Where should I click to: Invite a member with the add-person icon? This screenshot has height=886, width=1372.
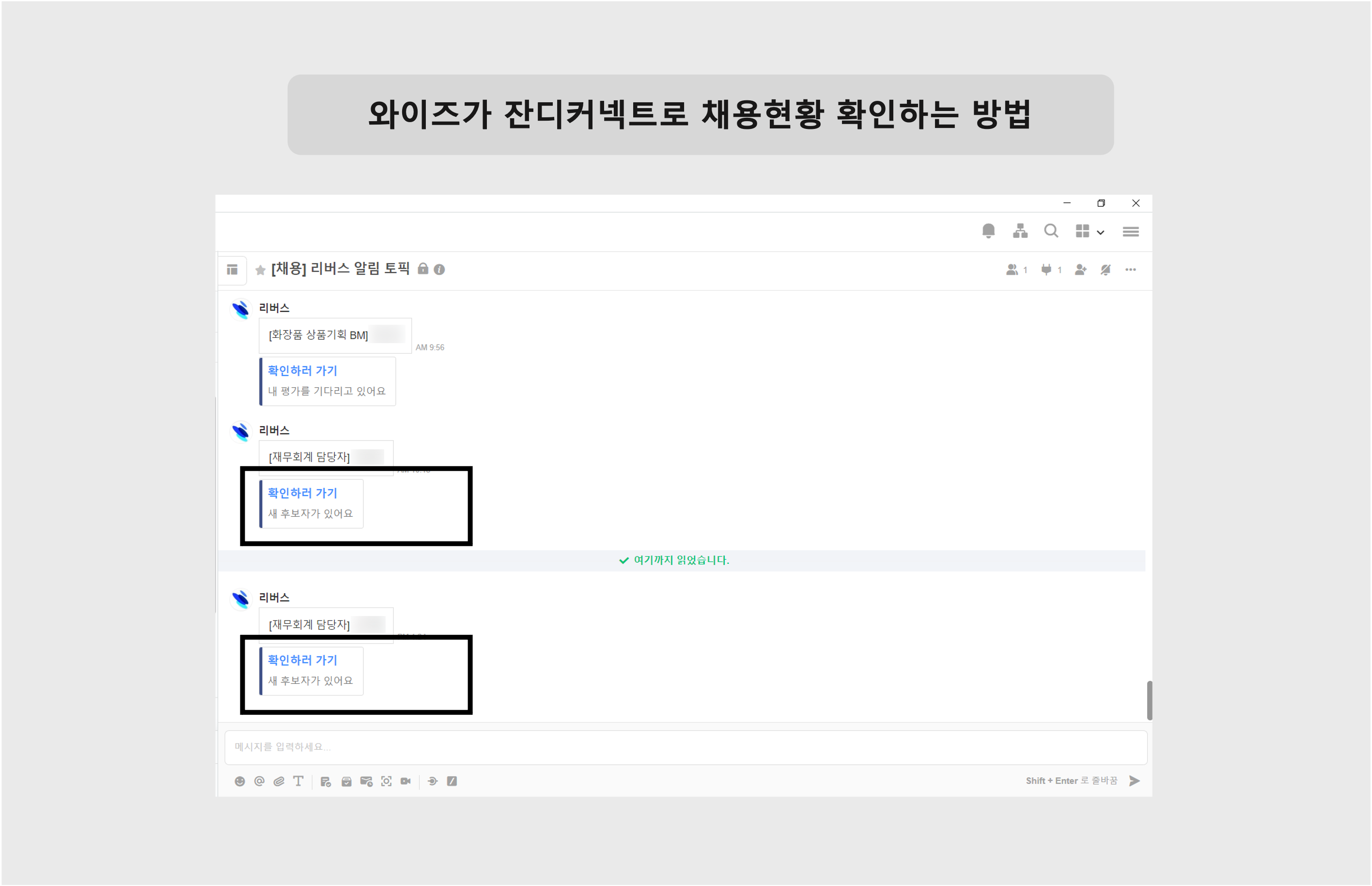tap(1080, 269)
